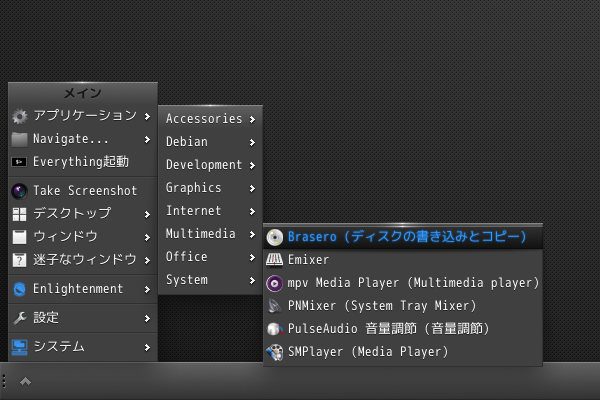Viewport: 600px width, 400px height.
Task: Click the Brasero disc icon
Action: point(274,237)
